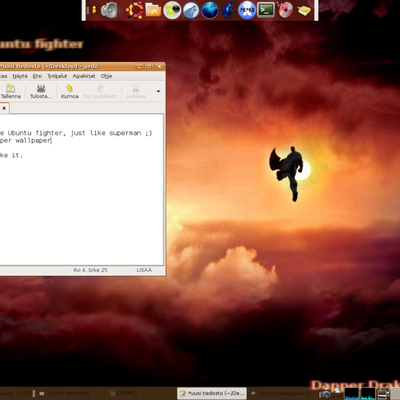Click Tee uudelleen (redo) in gedit toolbar
400x400 pixels.
coord(100,91)
